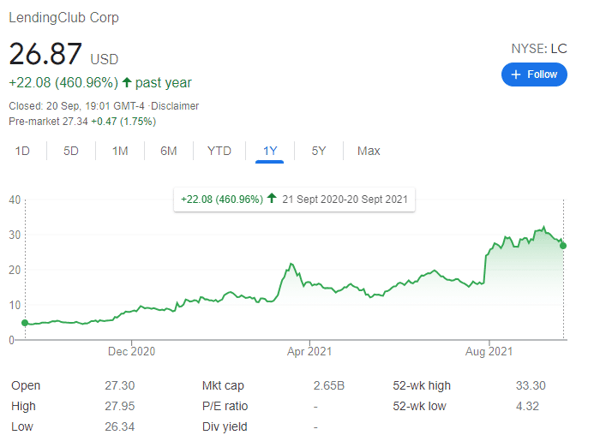Click the 26.87 price value

[46, 54]
